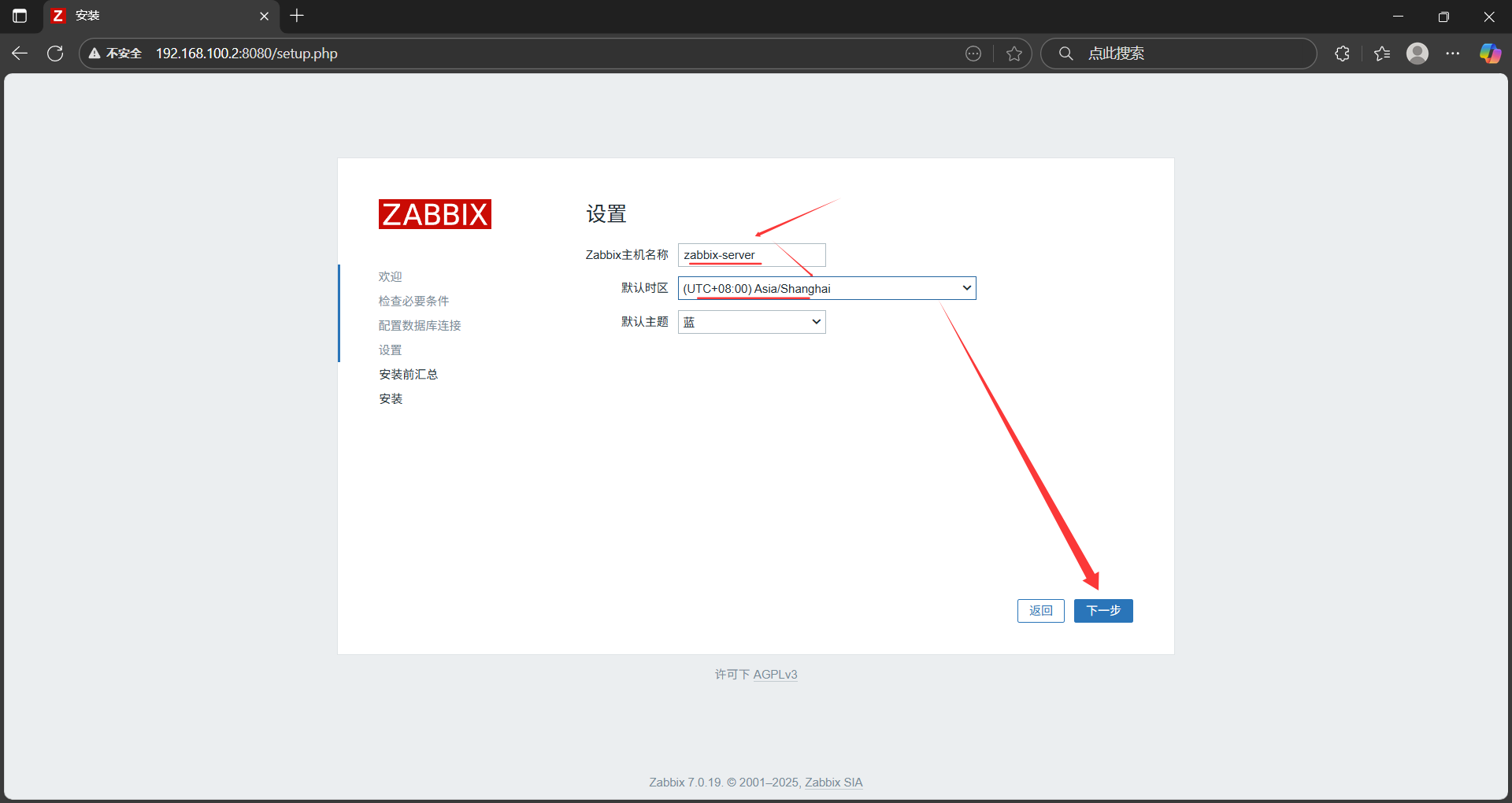The image size is (1512, 803).
Task: Open the browser extensions puzzle icon
Action: point(1343,54)
